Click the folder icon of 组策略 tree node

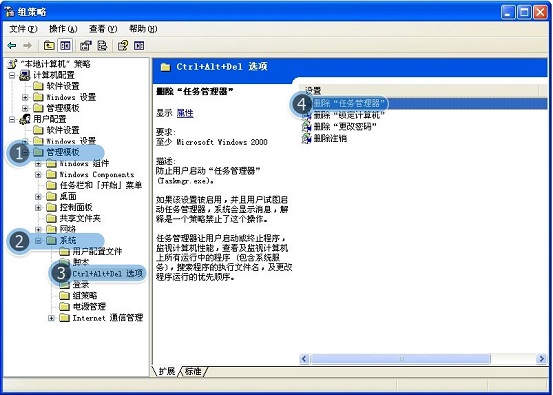pos(64,295)
